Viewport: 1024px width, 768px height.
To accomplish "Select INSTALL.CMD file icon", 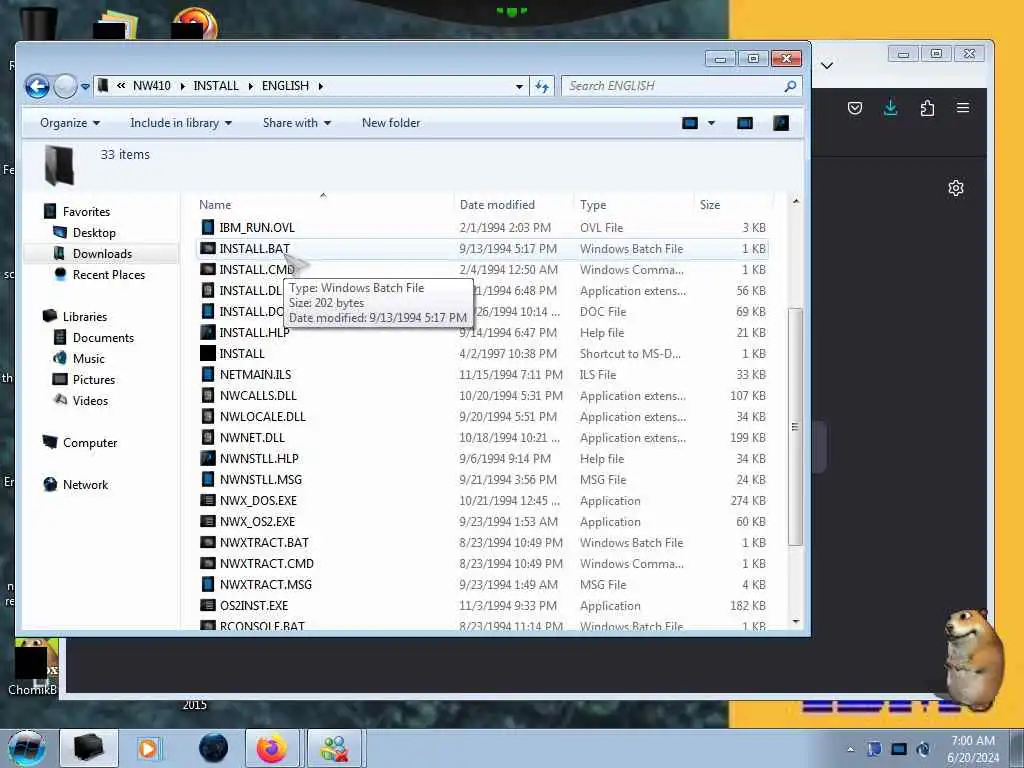I will [x=208, y=269].
